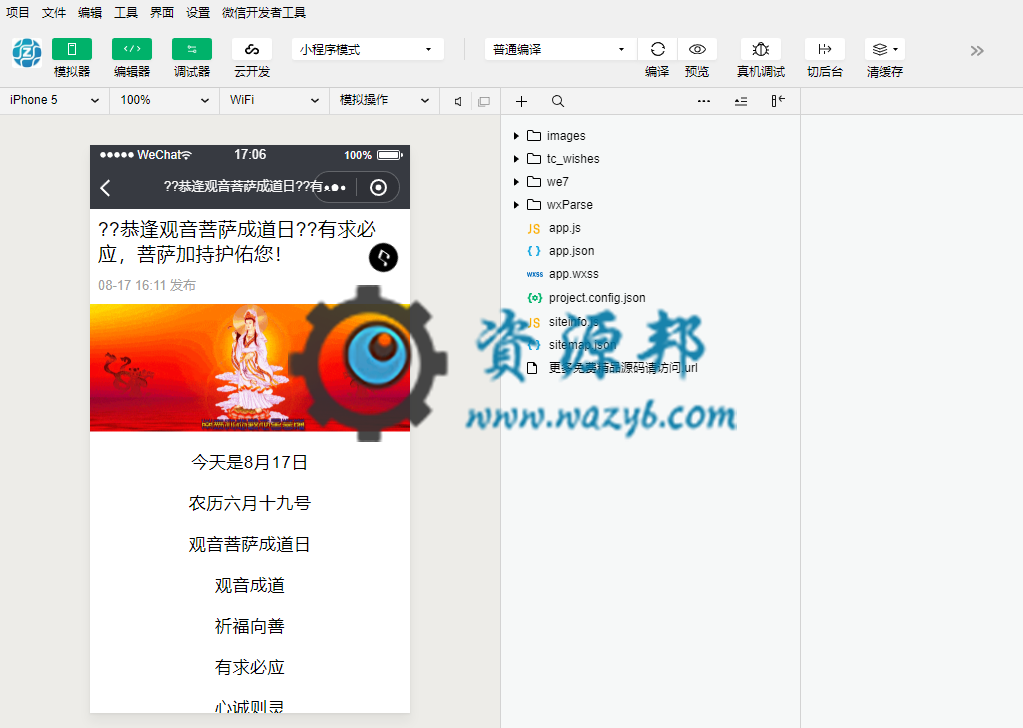The image size is (1023, 728).
Task: Click the 切后台 switch-to-background icon
Action: point(825,49)
